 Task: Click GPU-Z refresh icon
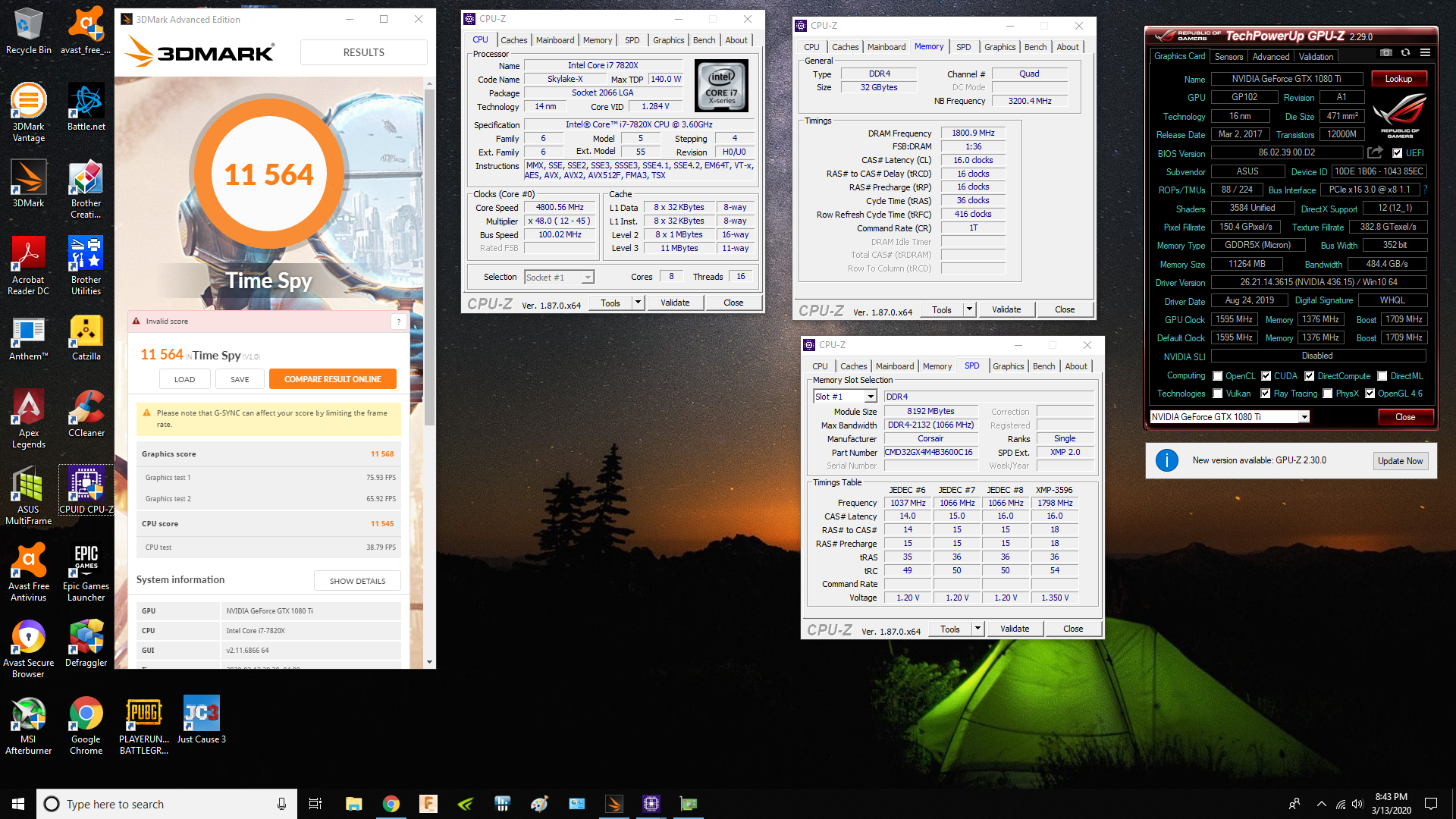(x=1405, y=52)
